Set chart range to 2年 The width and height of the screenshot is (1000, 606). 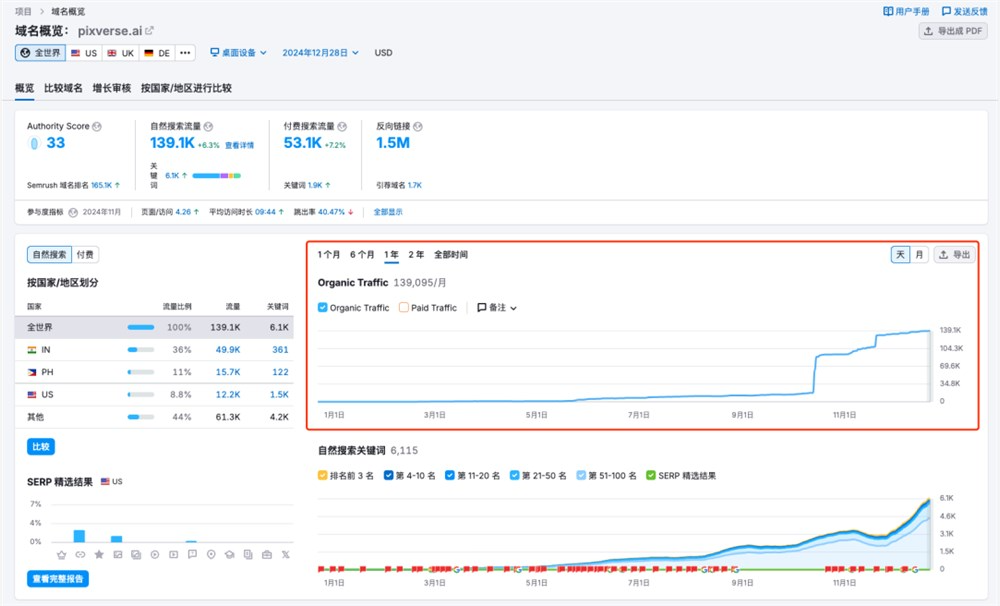[416, 255]
